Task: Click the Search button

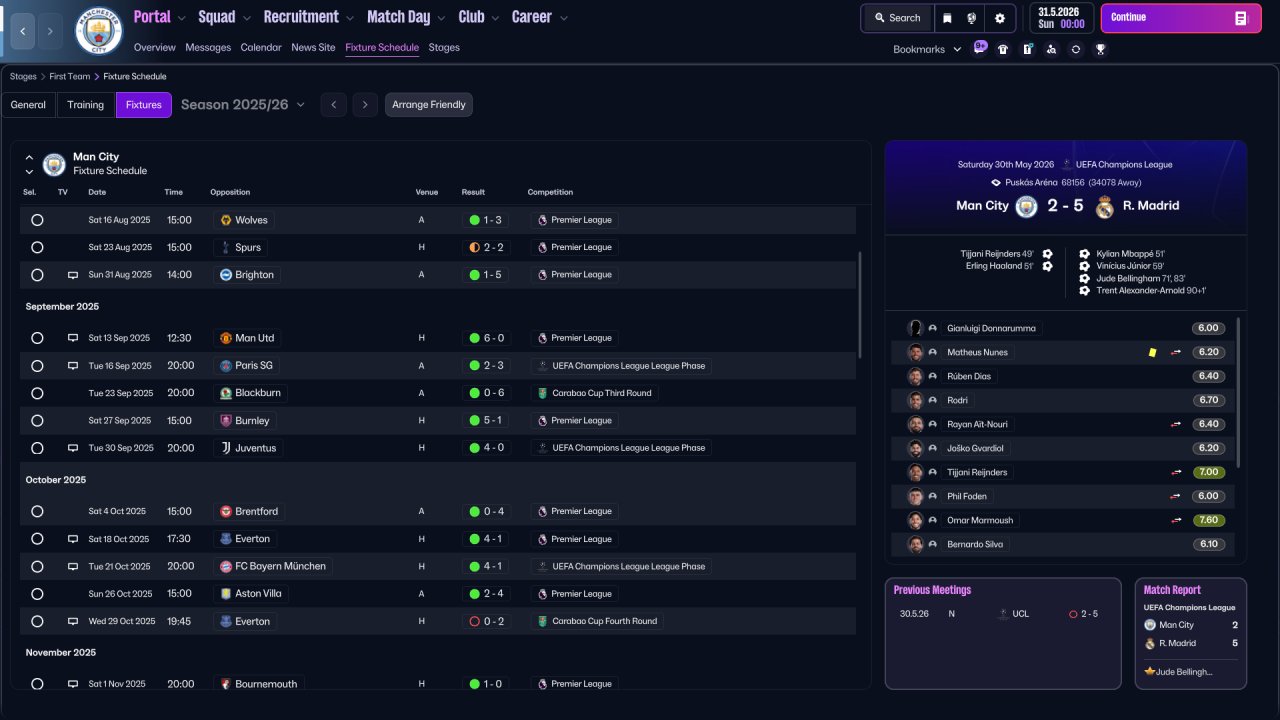Action: [x=897, y=18]
